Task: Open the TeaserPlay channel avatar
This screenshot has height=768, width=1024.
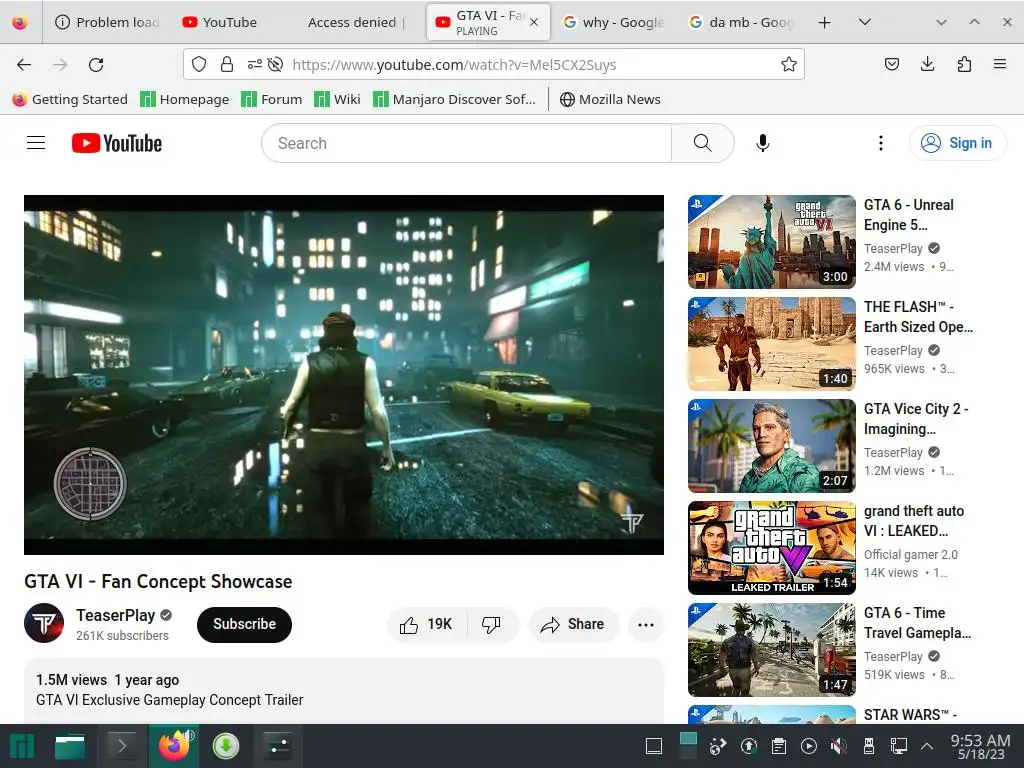Action: coord(44,624)
